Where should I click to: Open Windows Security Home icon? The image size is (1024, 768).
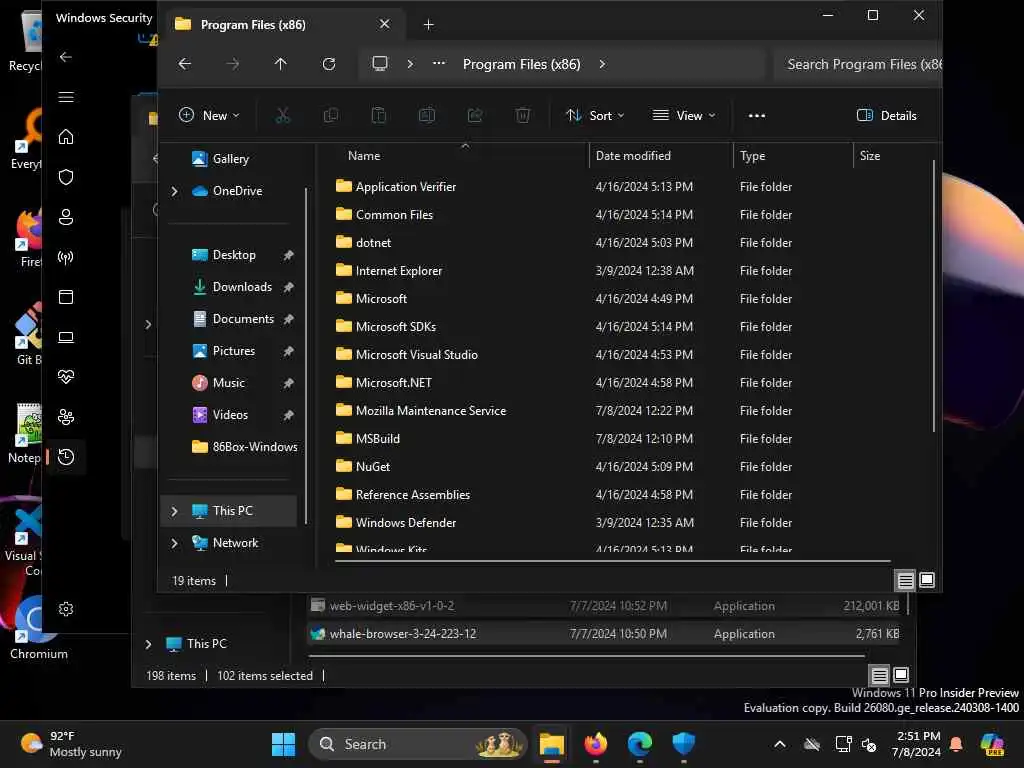pos(66,136)
